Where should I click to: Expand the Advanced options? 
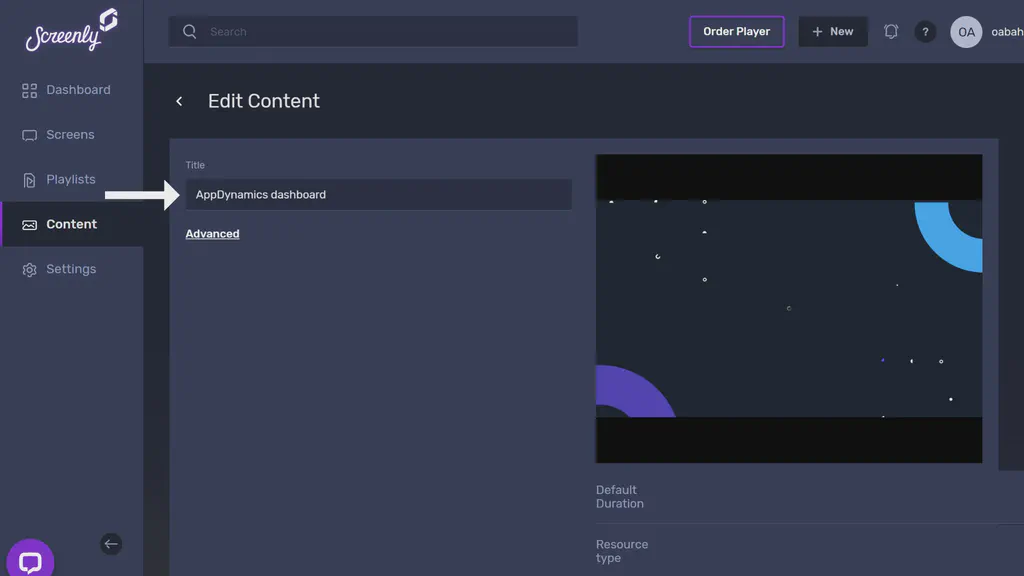point(212,233)
